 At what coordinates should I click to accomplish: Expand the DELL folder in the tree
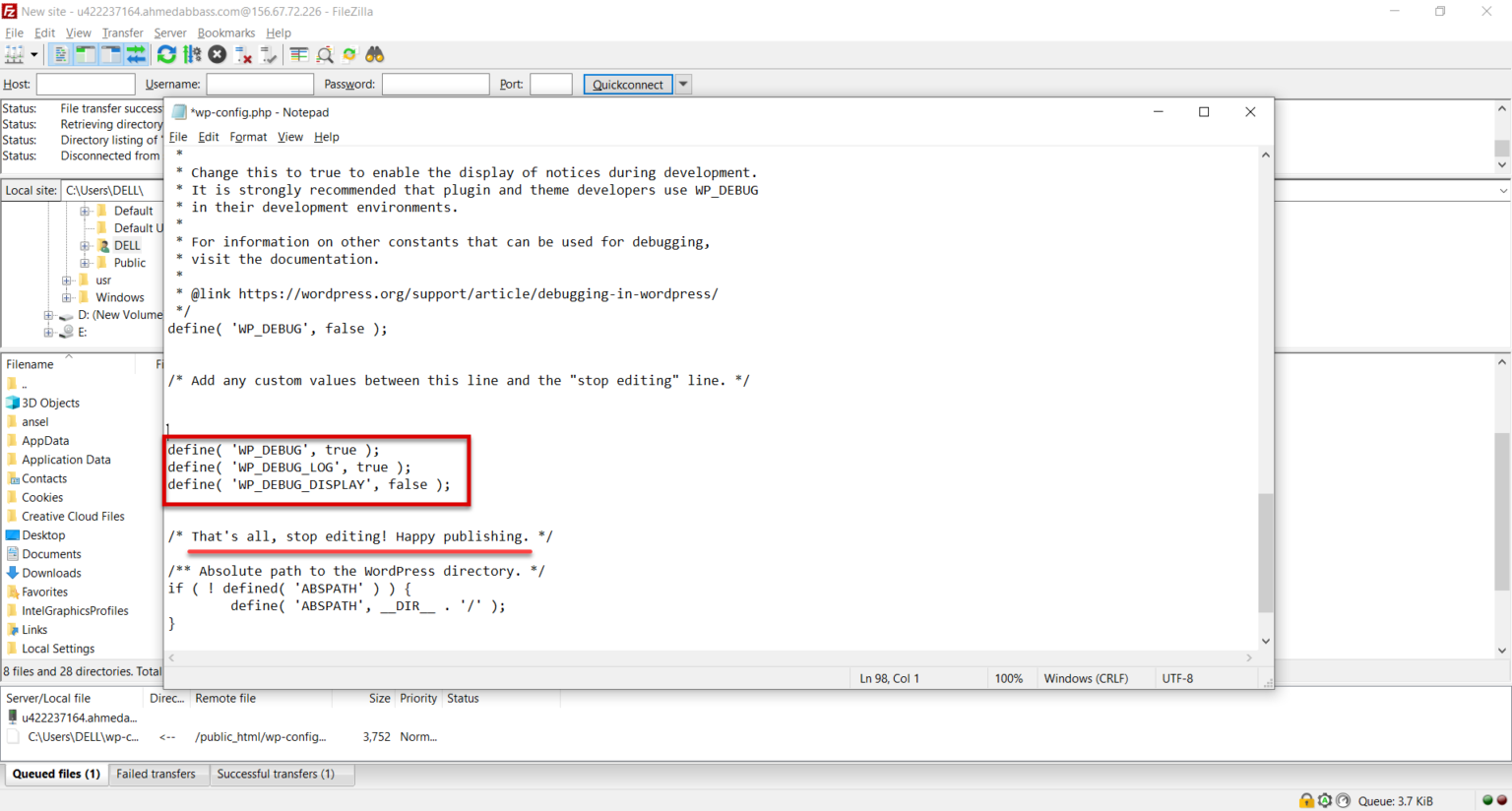click(83, 245)
